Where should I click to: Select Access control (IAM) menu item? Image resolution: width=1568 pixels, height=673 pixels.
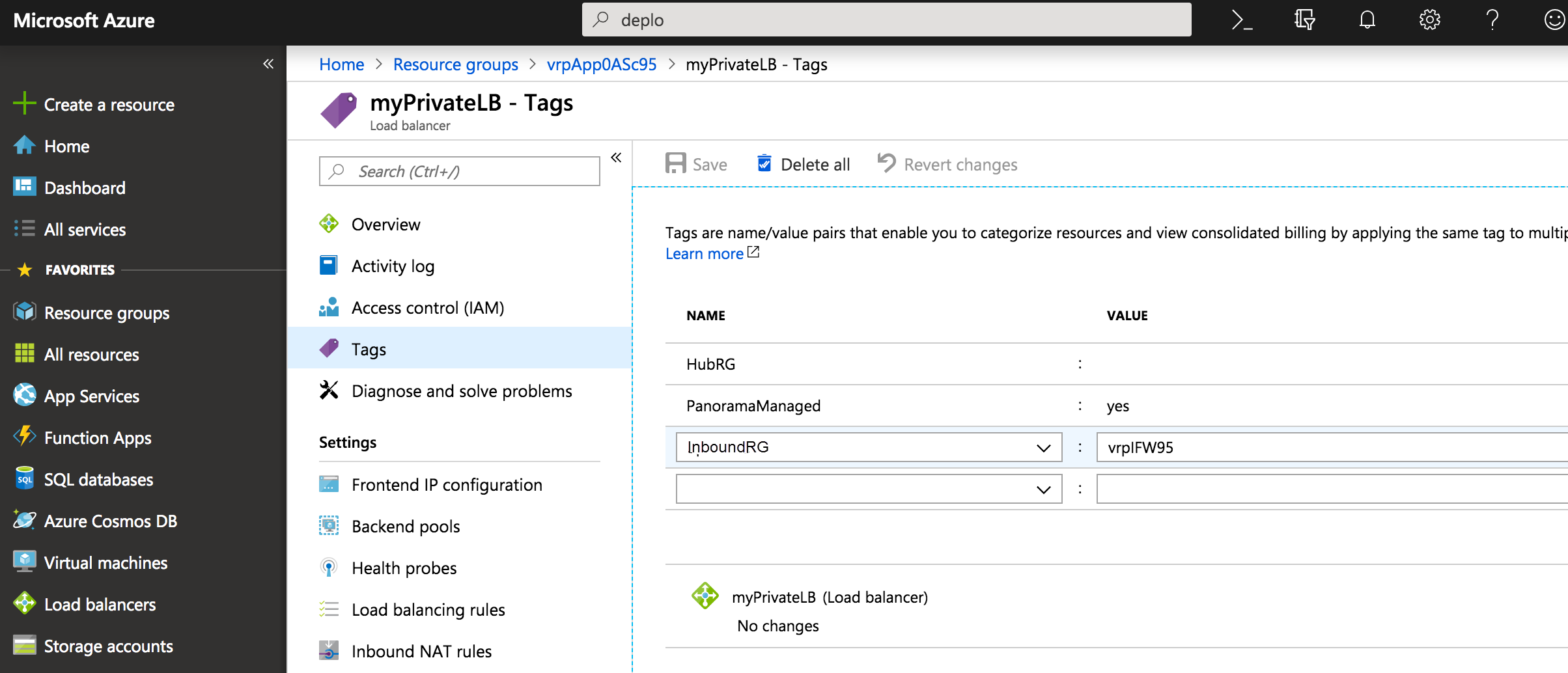[x=428, y=308]
